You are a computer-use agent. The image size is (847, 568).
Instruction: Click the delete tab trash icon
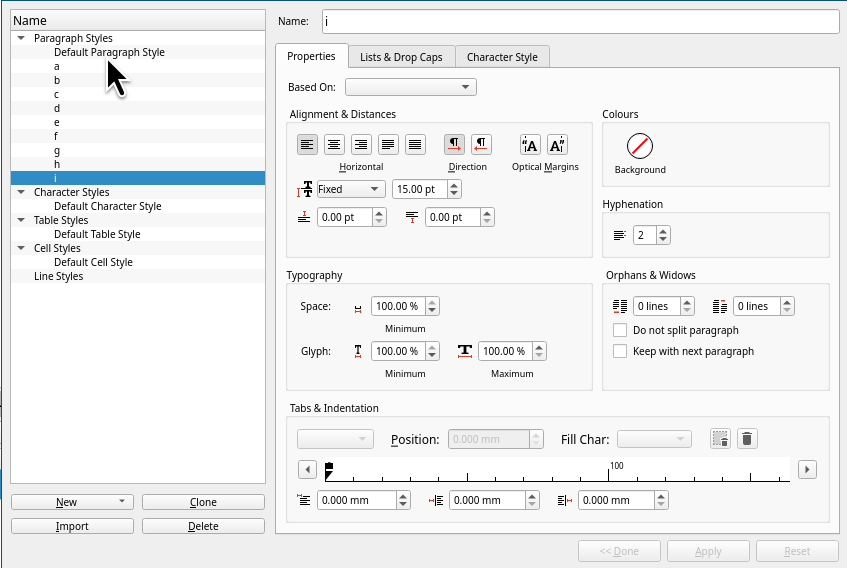click(746, 439)
